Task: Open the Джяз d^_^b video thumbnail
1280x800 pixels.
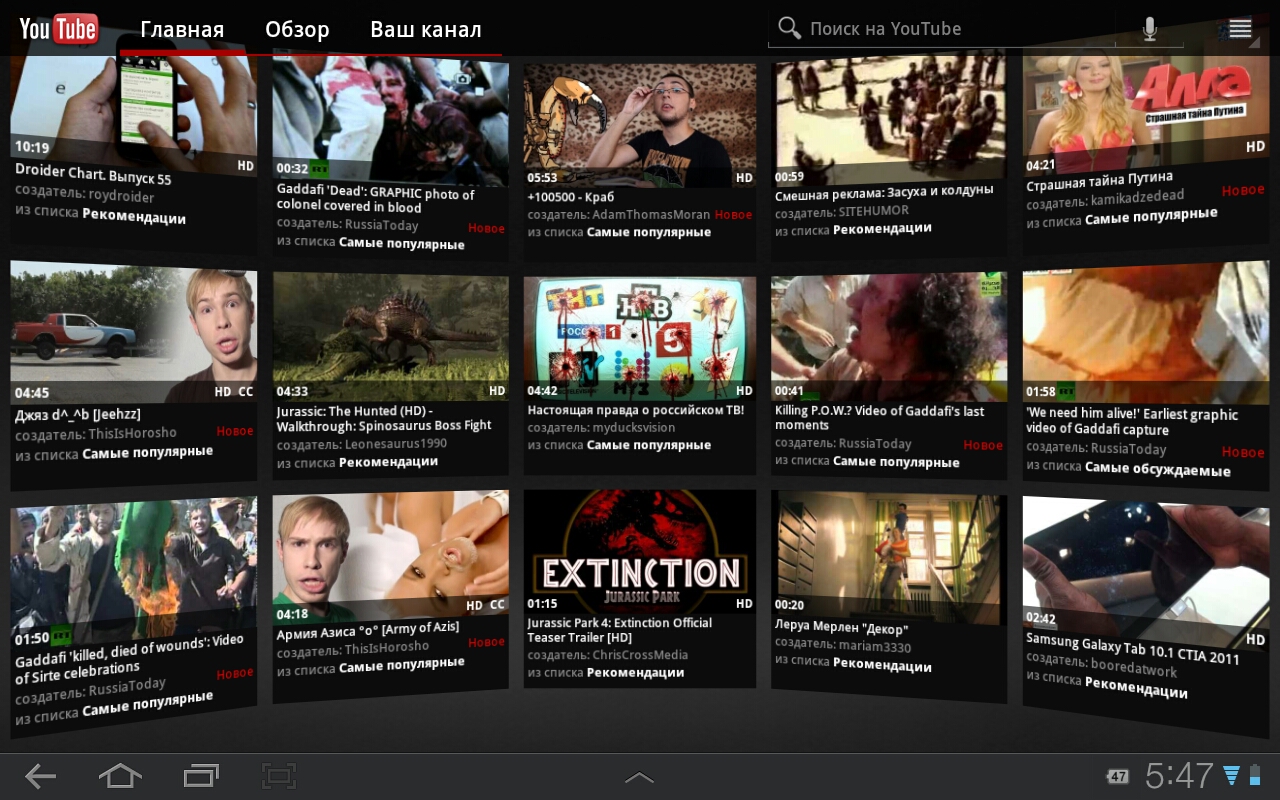Action: tap(133, 333)
